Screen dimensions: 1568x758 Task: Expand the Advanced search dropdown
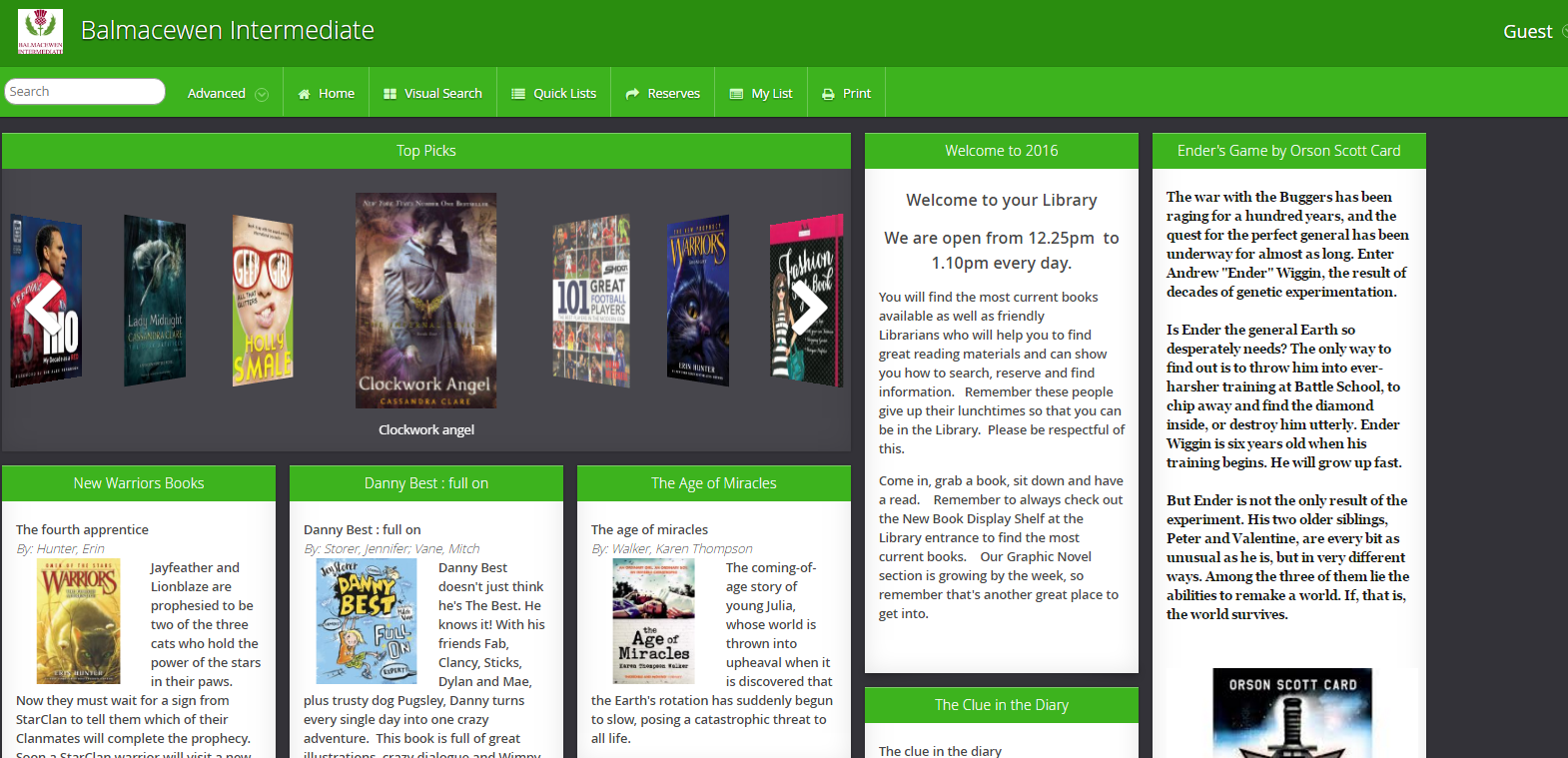262,94
